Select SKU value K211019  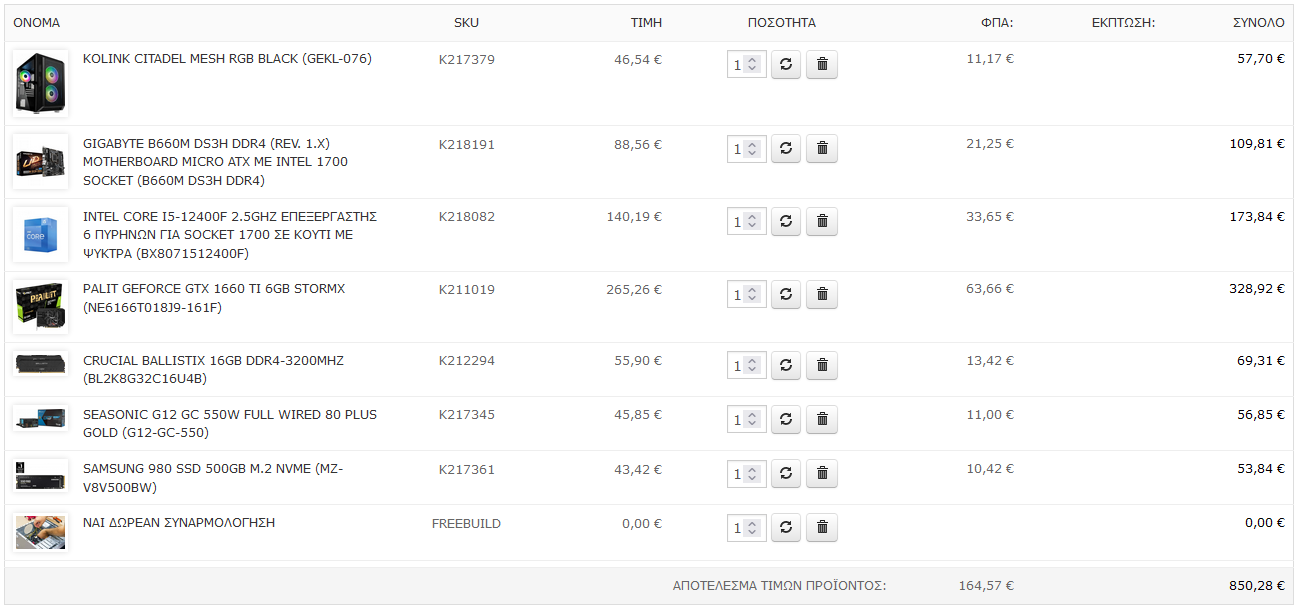tap(466, 289)
